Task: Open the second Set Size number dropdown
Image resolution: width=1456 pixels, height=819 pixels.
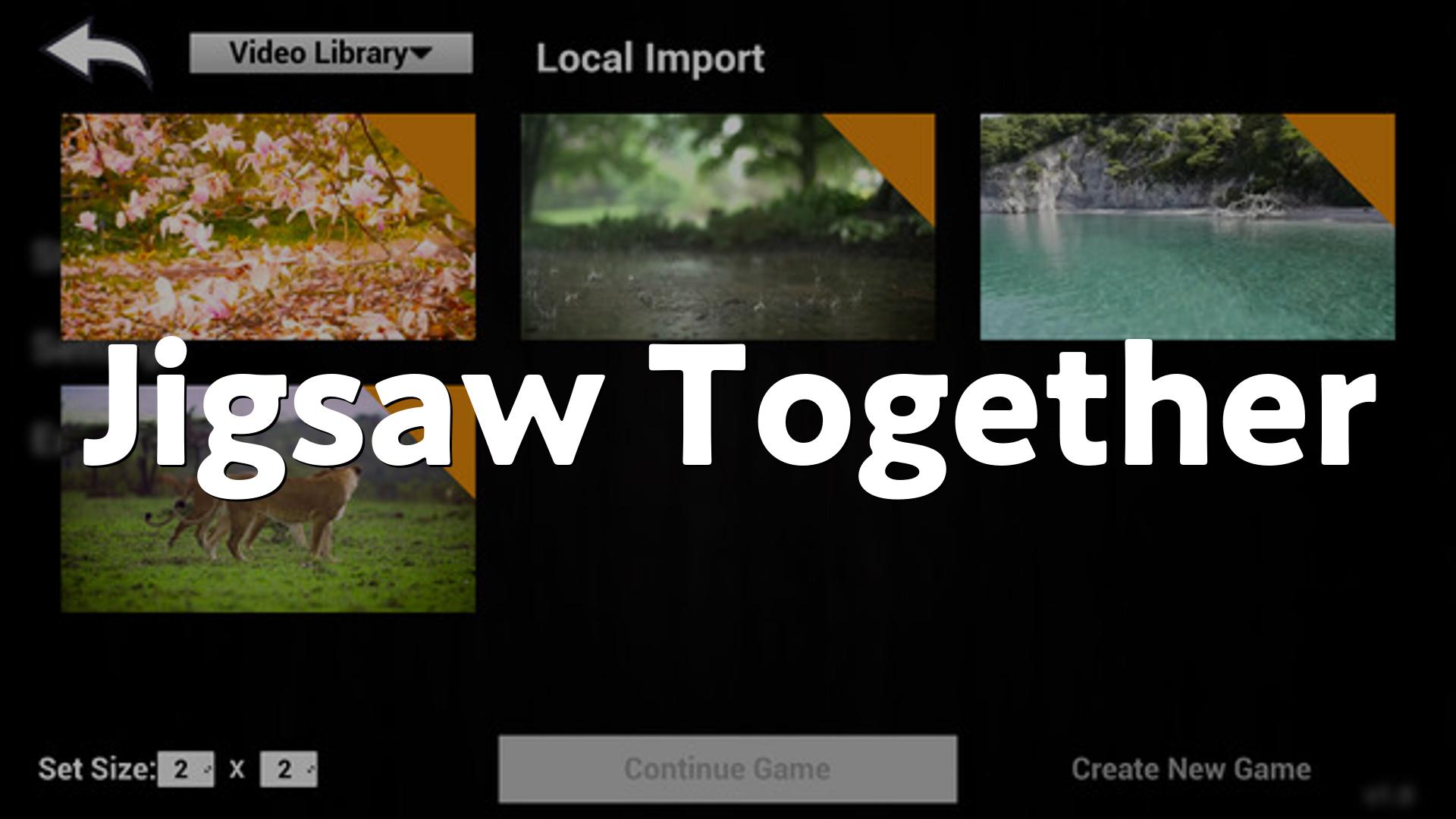Action: (289, 769)
